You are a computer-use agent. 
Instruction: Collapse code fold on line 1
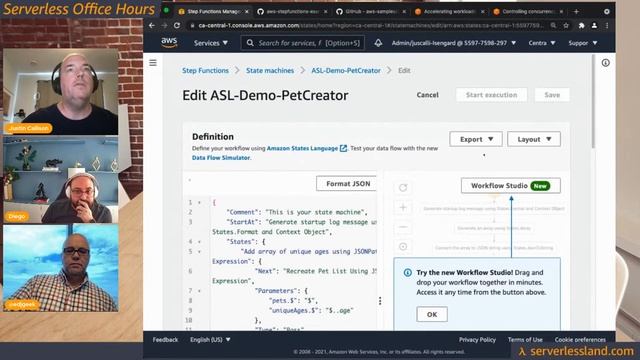[x=200, y=202]
